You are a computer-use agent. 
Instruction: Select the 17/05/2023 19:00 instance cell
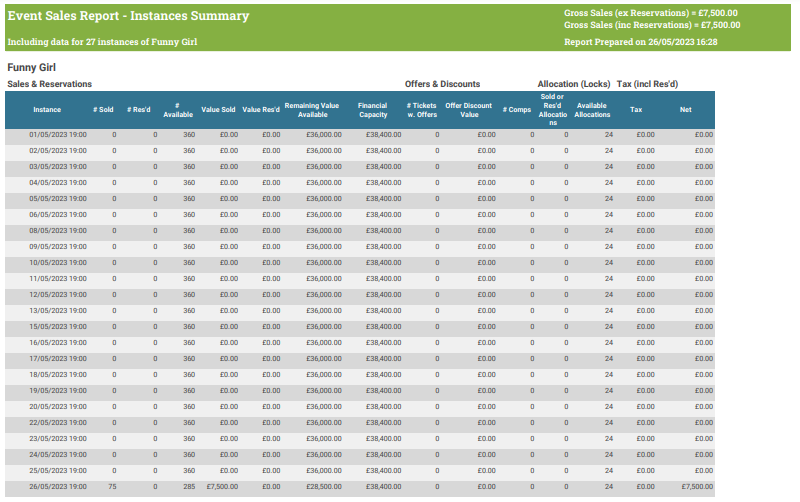tap(58, 359)
